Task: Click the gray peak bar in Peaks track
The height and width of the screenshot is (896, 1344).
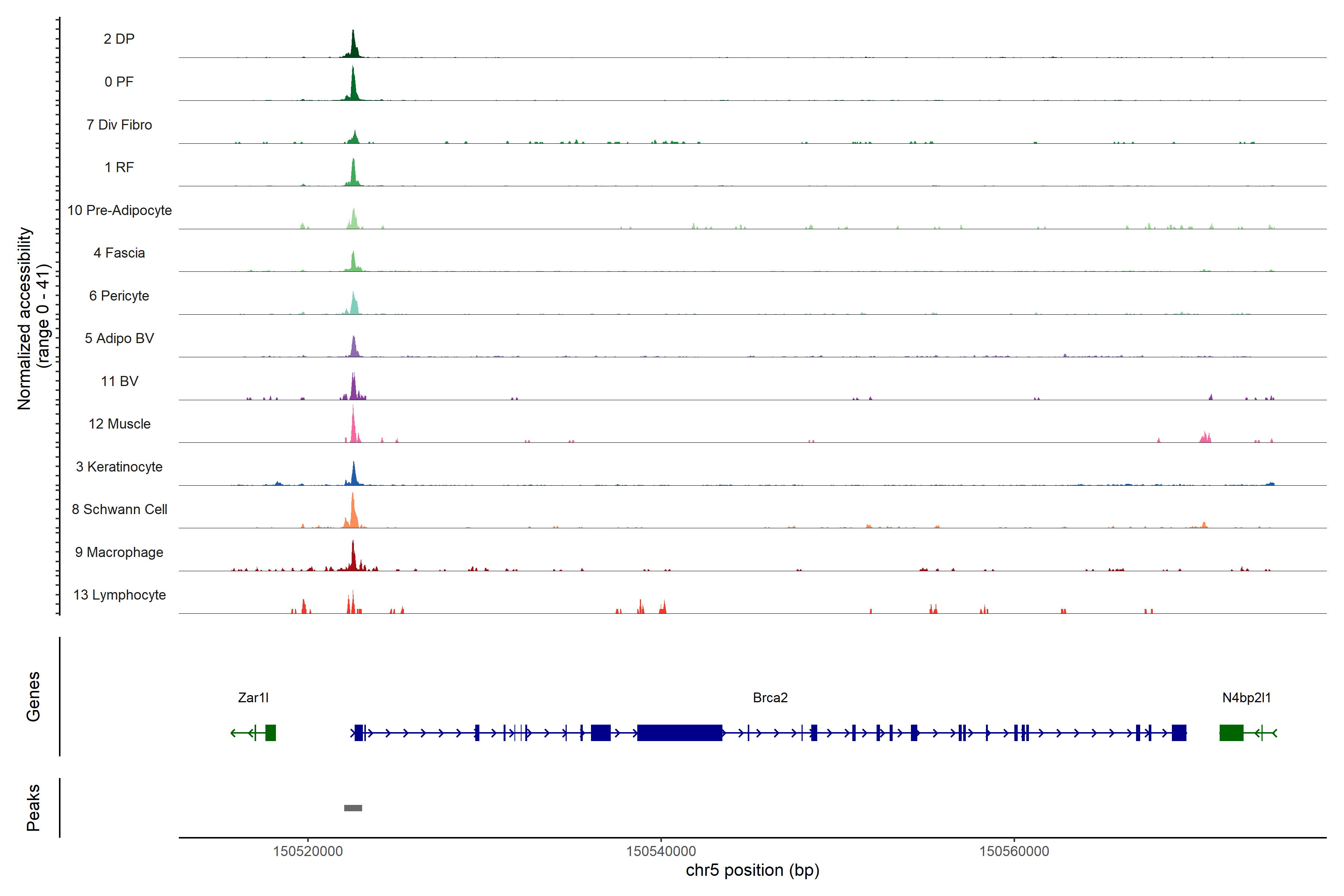Action: click(352, 808)
